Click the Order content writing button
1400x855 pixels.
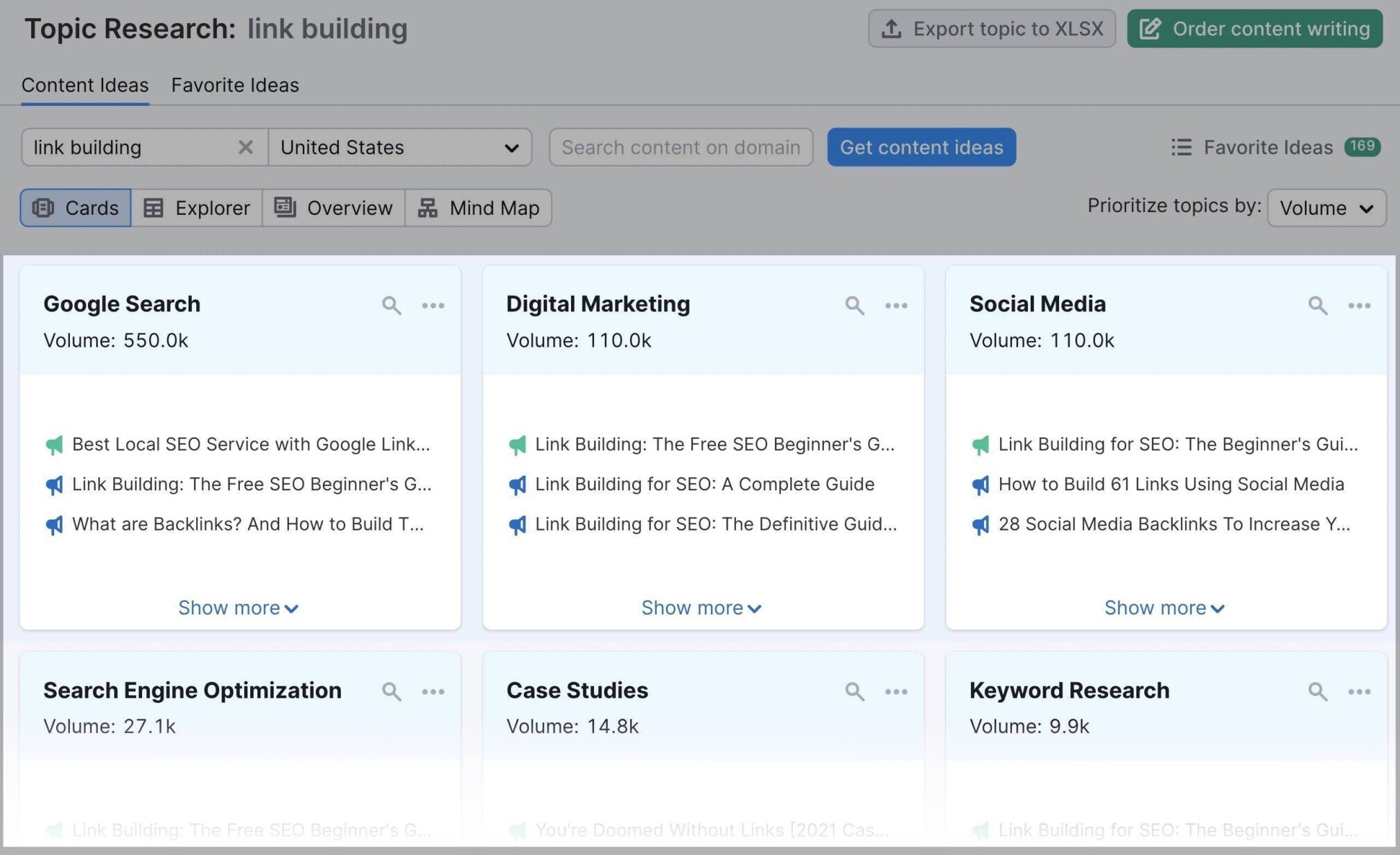(x=1257, y=27)
